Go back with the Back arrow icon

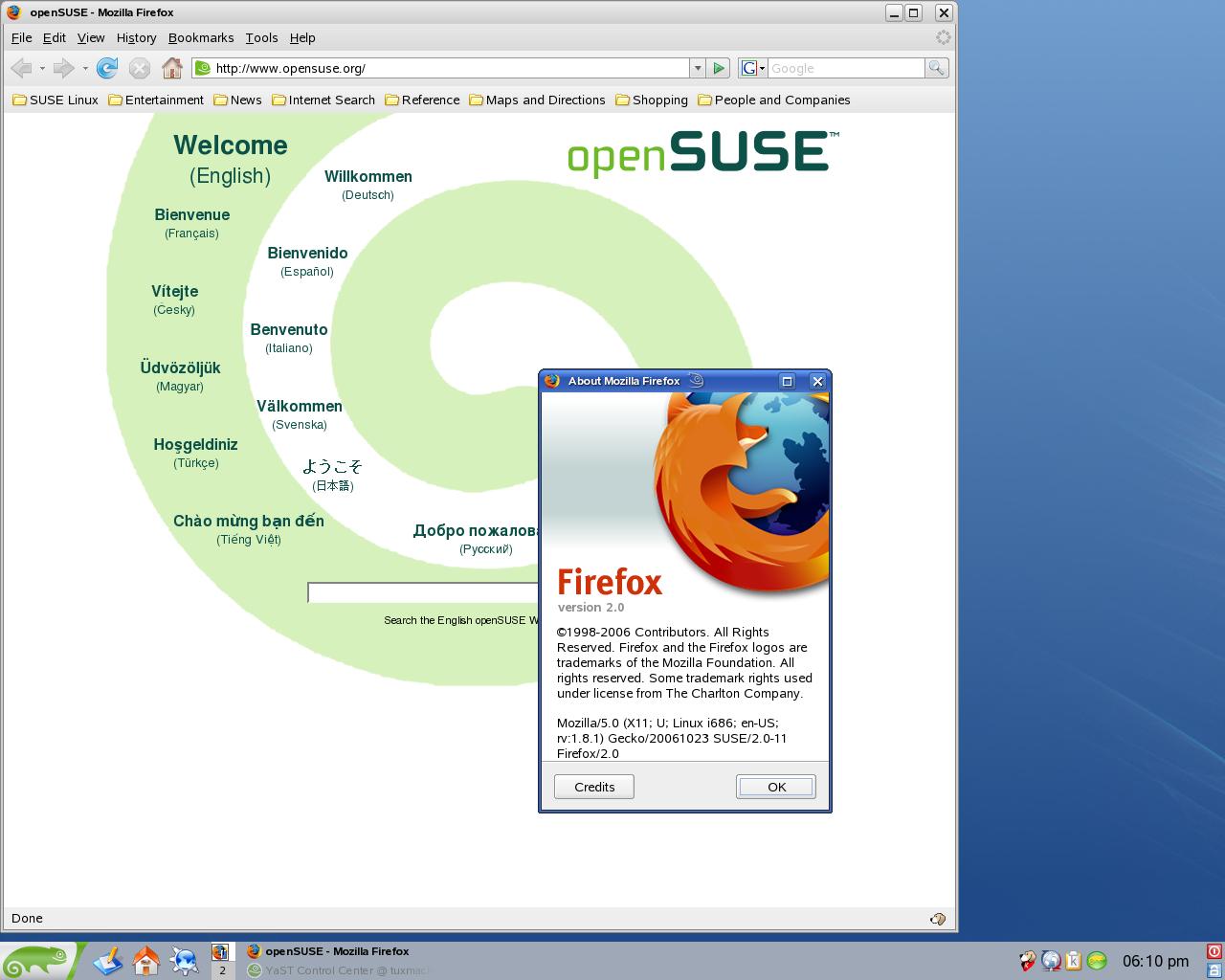click(x=22, y=68)
